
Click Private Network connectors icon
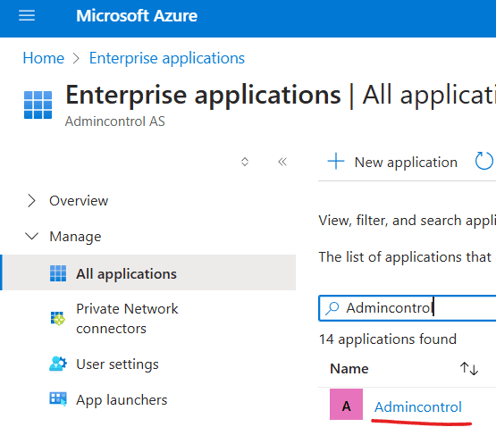(58, 319)
